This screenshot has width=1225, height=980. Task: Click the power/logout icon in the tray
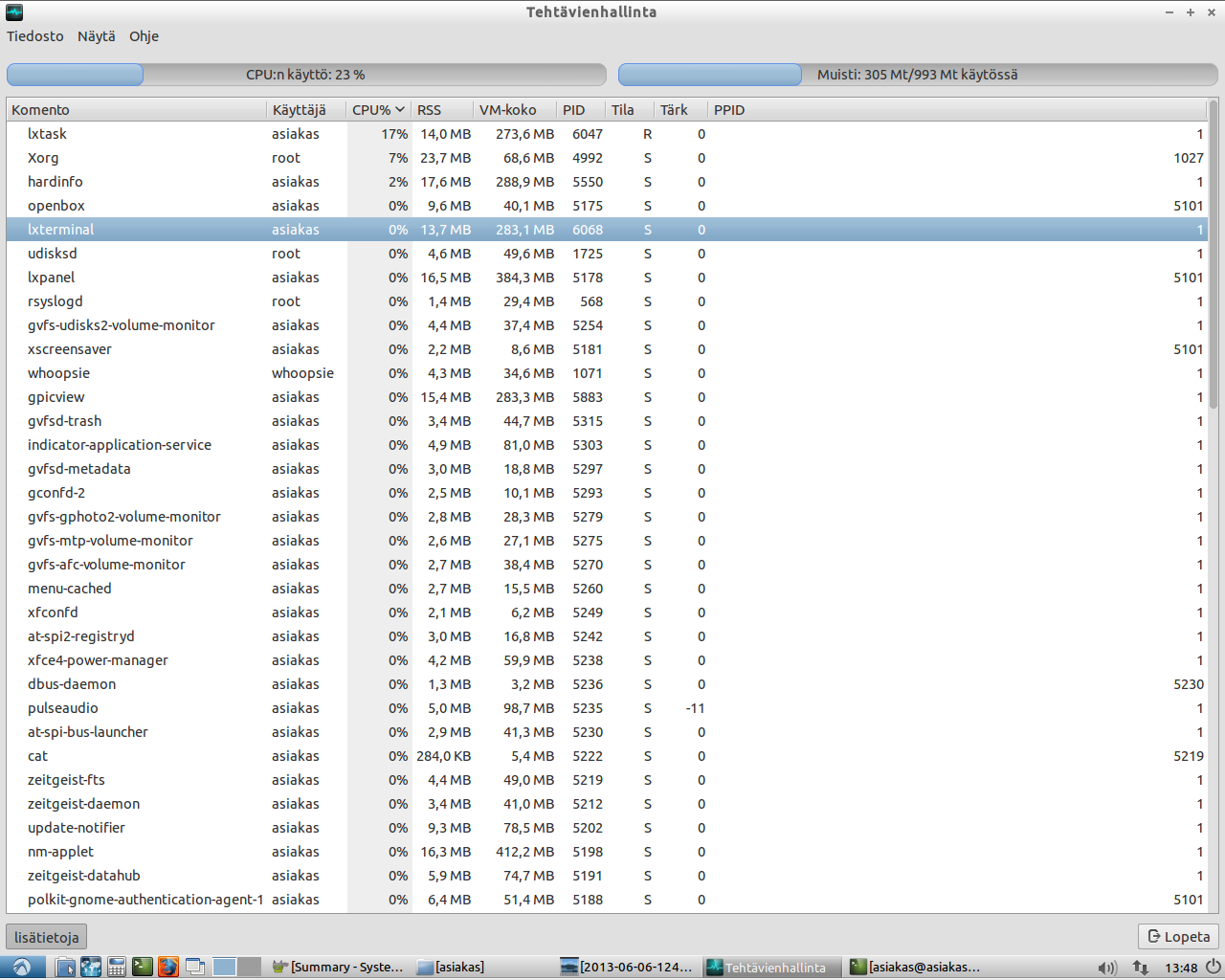click(x=1213, y=967)
